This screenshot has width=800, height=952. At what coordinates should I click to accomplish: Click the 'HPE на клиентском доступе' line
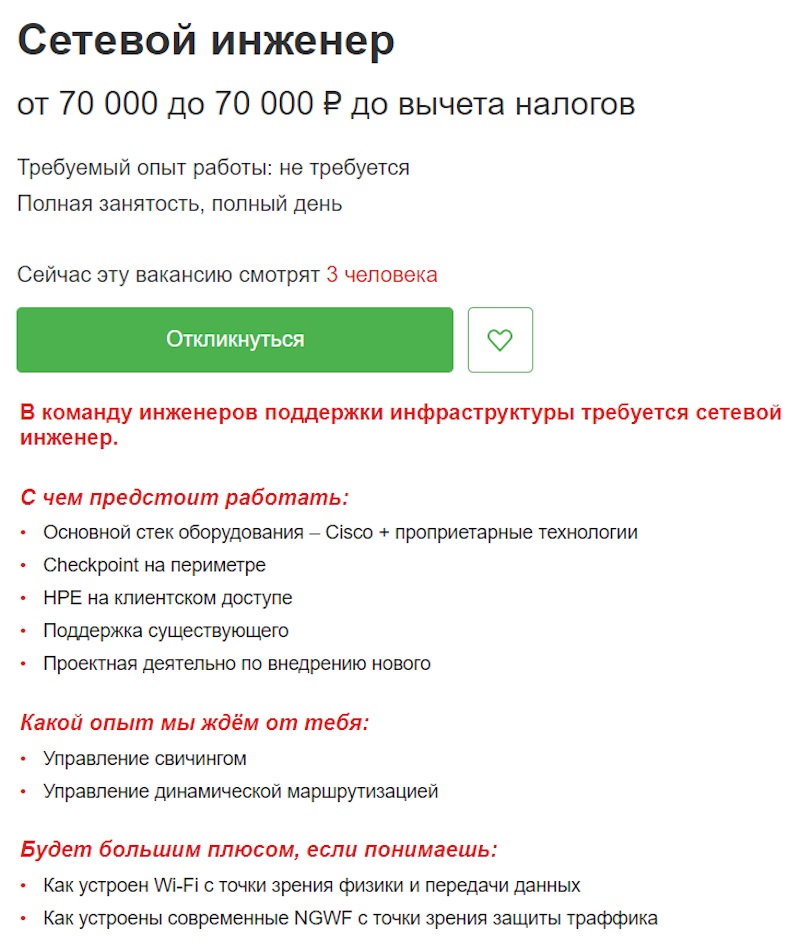coord(165,597)
